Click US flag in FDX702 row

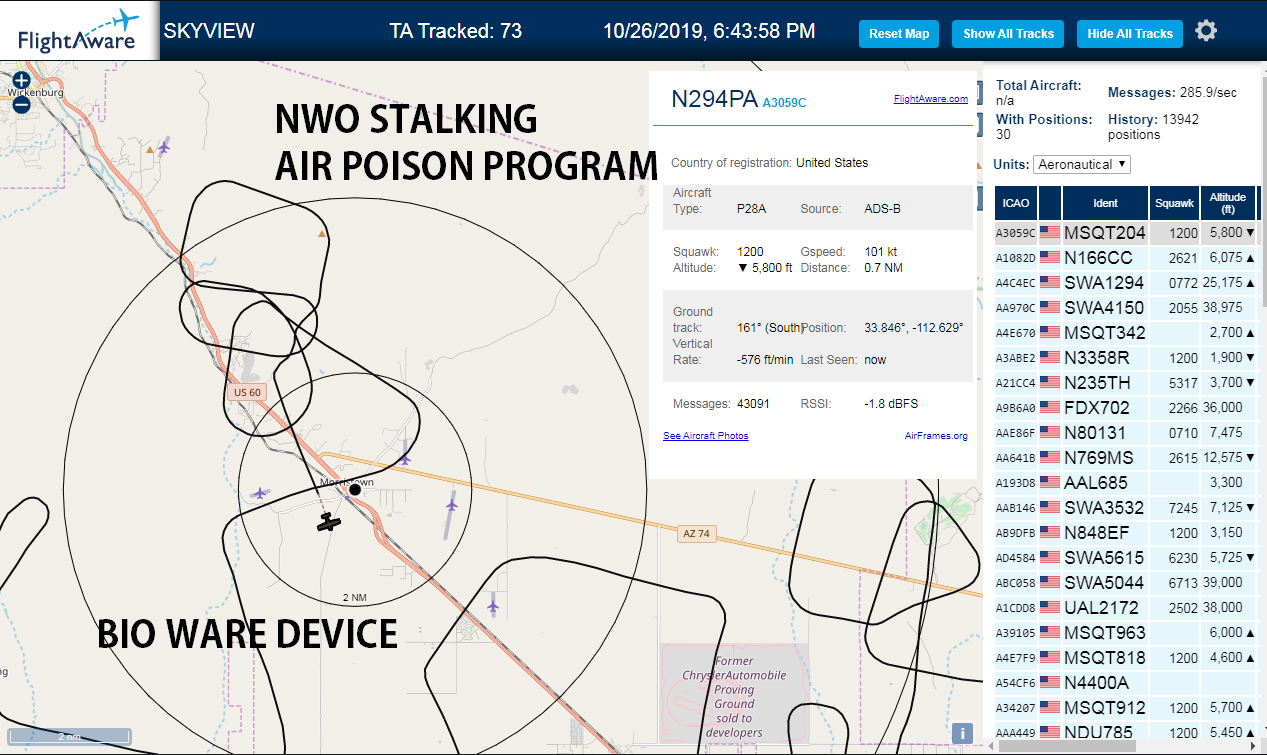pos(1050,407)
